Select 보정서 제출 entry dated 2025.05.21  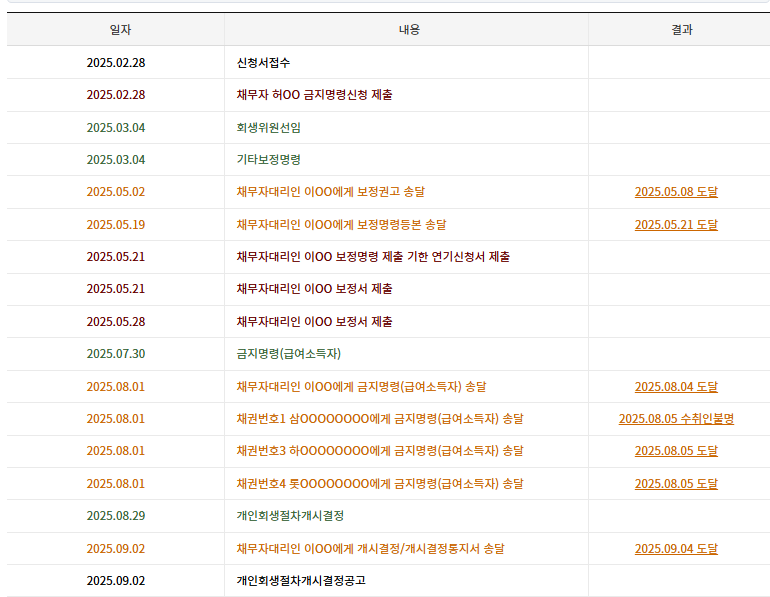(314, 289)
